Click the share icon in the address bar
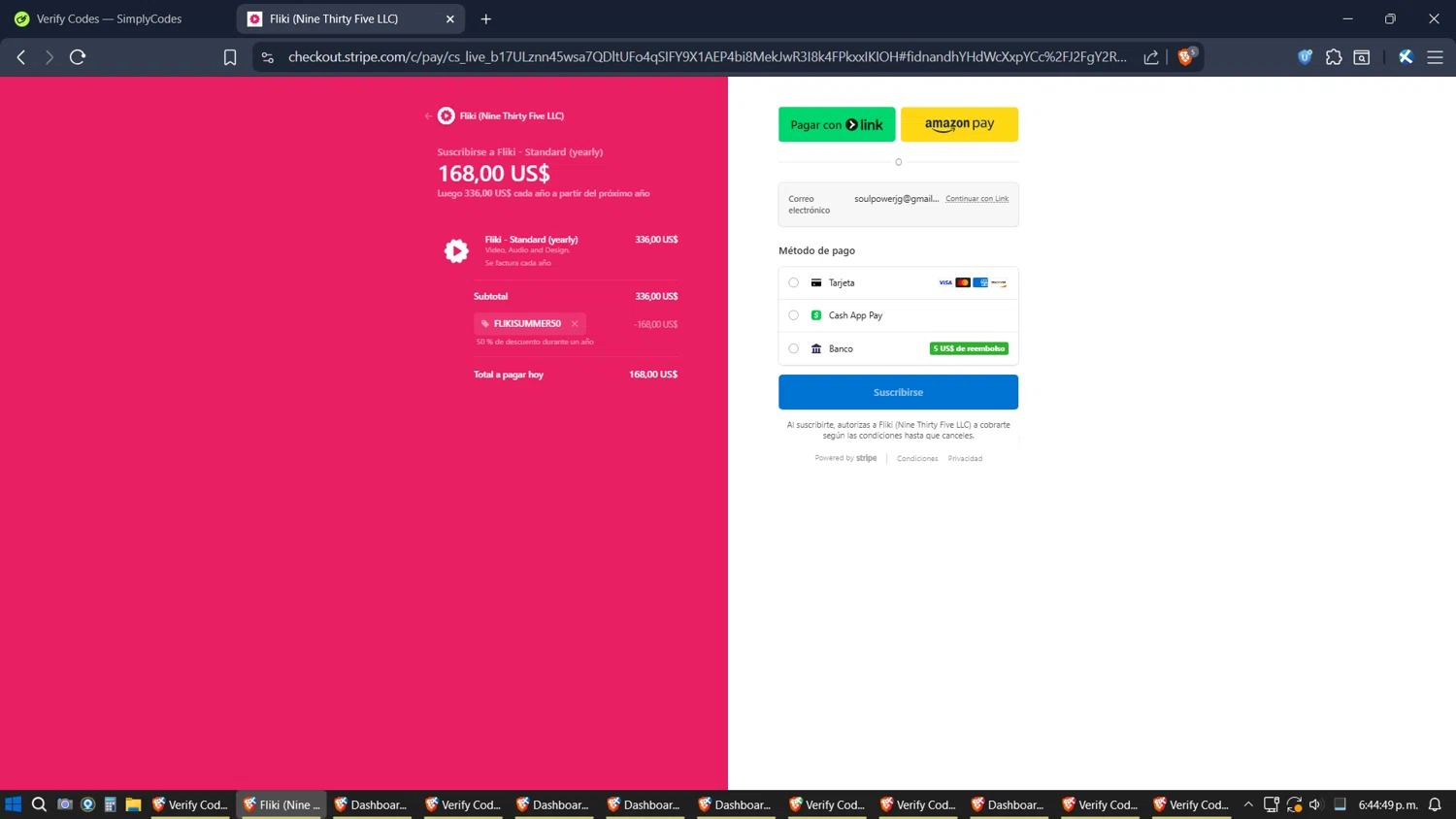This screenshot has height=819, width=1456. pyautogui.click(x=1151, y=57)
